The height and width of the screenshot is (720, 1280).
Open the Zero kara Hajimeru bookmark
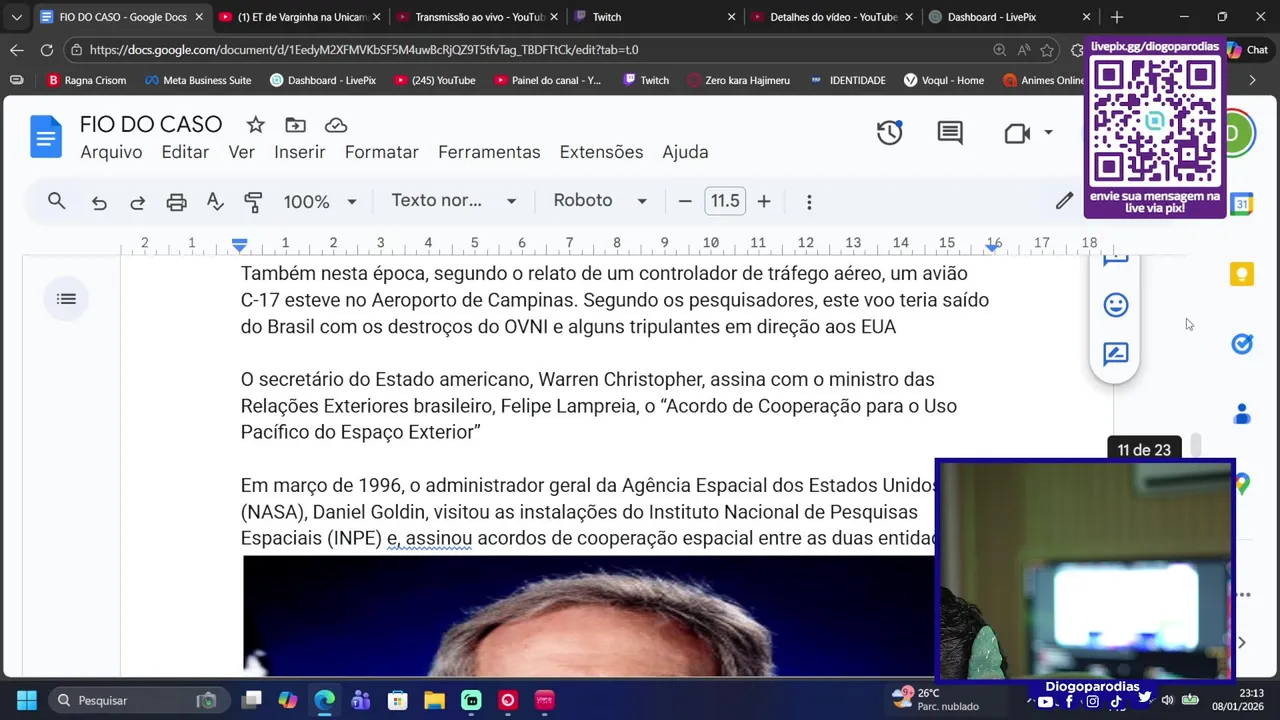coord(738,80)
